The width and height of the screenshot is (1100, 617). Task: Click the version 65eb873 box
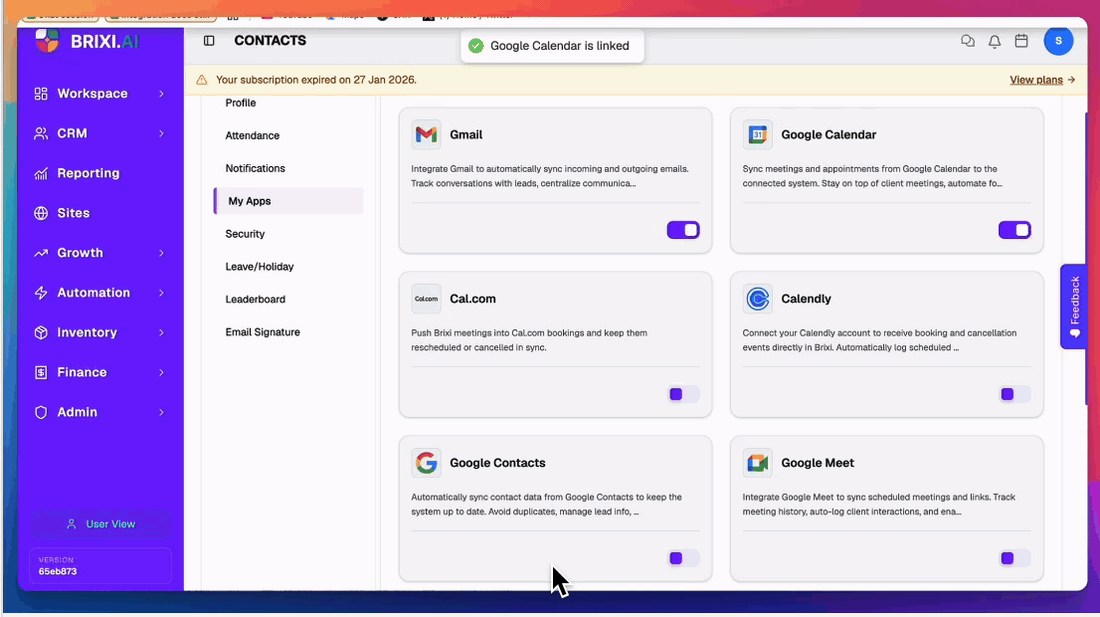[x=100, y=566]
